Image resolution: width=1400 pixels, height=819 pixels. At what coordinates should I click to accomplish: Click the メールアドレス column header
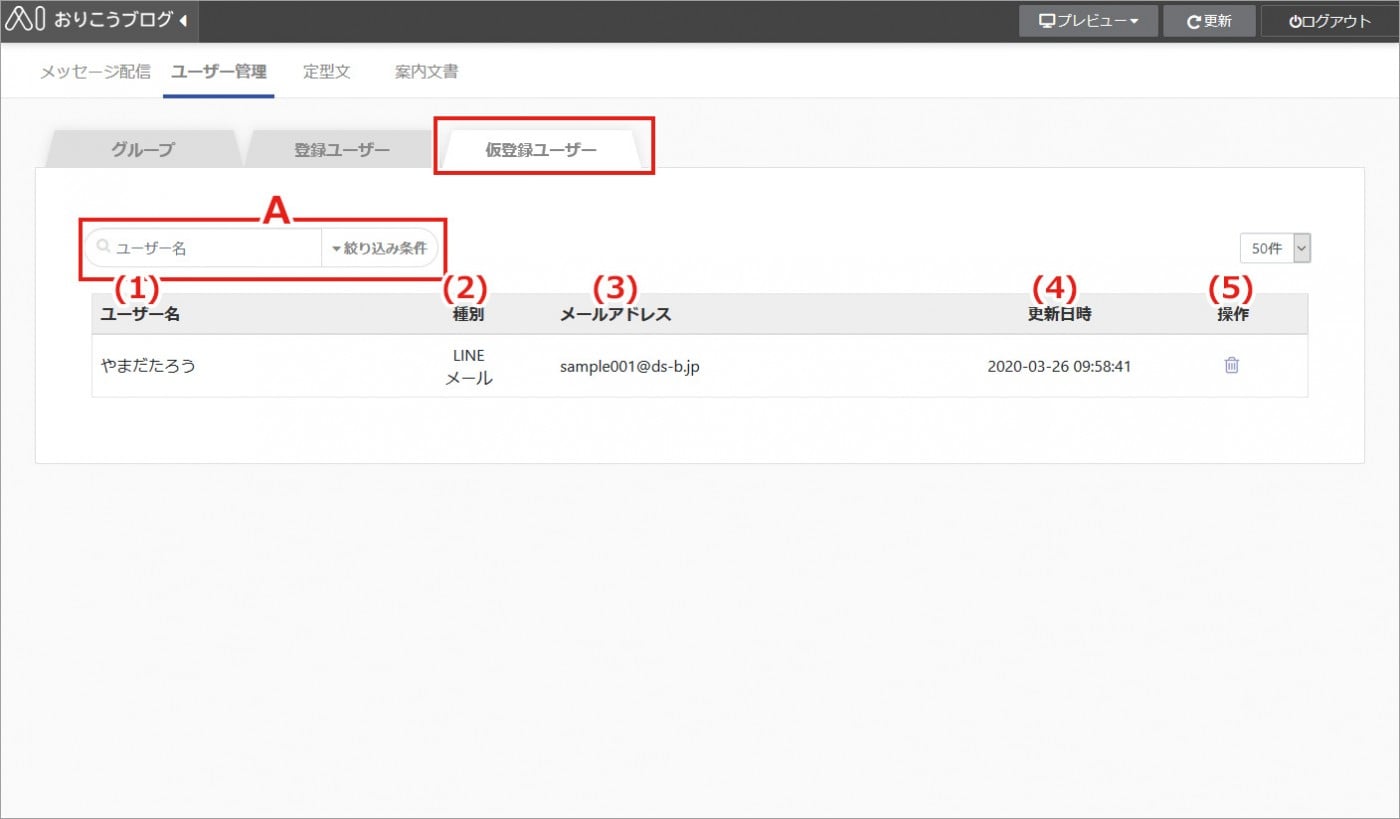(x=615, y=314)
